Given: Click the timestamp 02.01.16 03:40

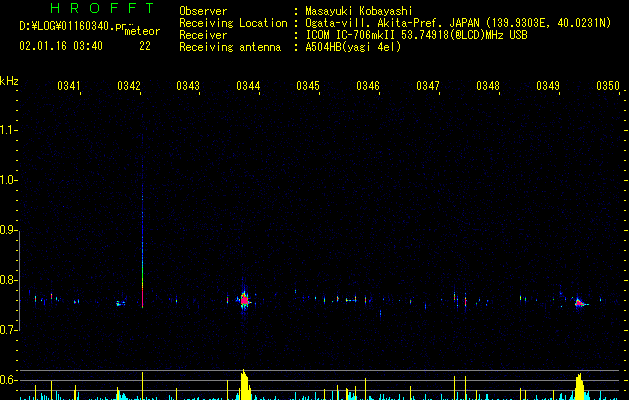Looking at the screenshot, I should point(61,46).
